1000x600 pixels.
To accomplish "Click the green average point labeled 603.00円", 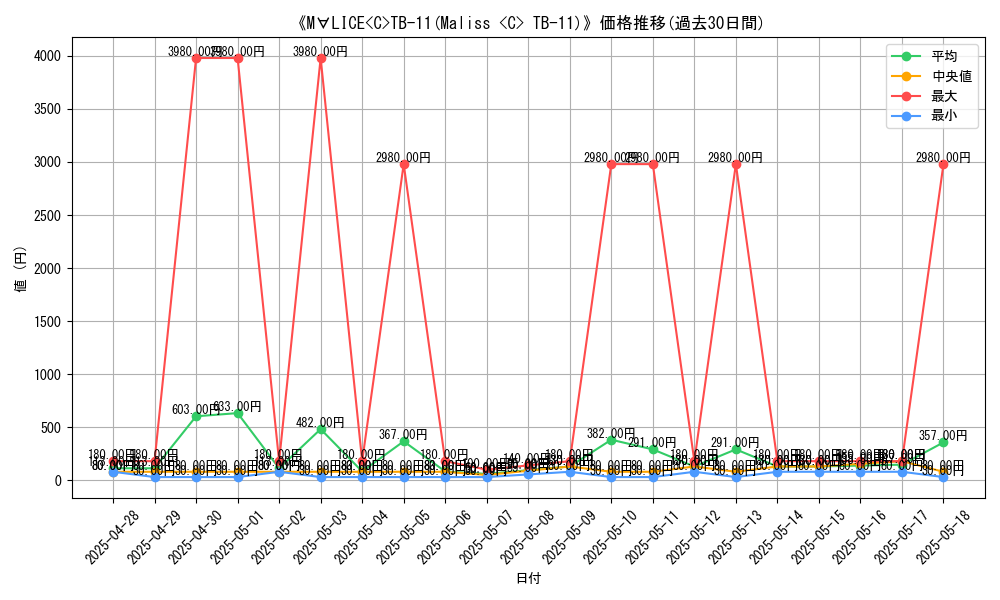I will [x=196, y=416].
